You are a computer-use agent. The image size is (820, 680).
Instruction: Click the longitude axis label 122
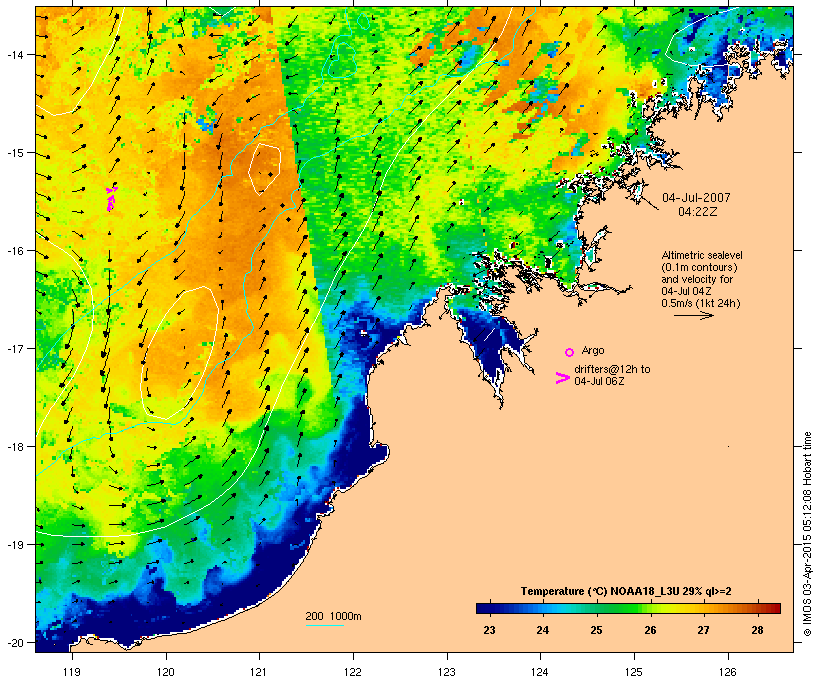pos(353,672)
